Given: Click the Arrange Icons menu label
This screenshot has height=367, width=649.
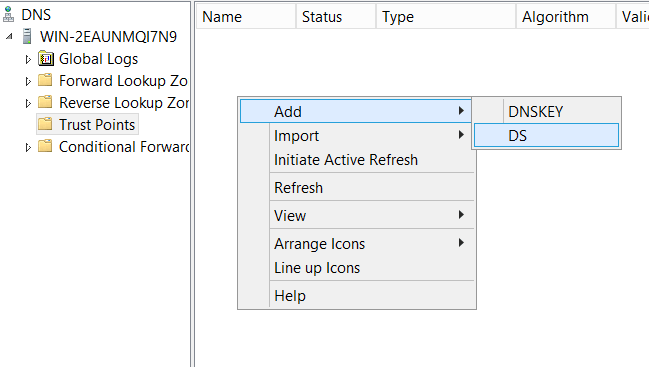Looking at the screenshot, I should point(320,244).
